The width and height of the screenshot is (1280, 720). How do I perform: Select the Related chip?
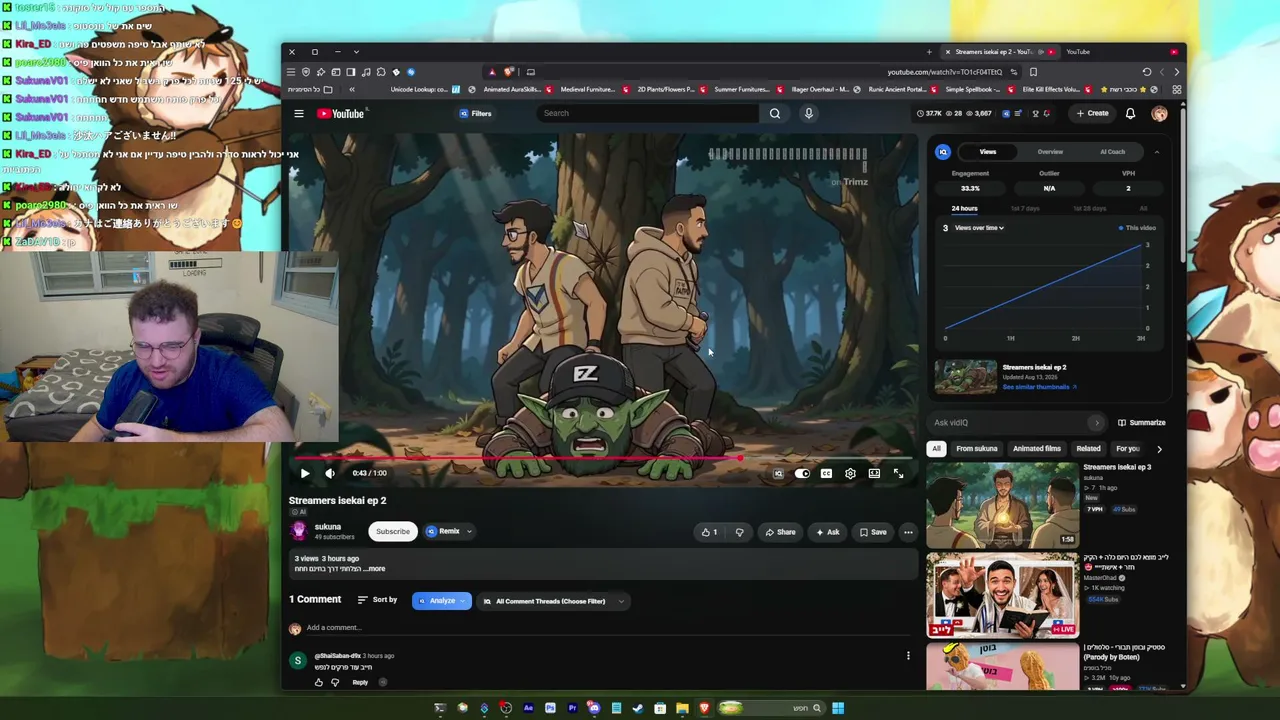point(1088,449)
